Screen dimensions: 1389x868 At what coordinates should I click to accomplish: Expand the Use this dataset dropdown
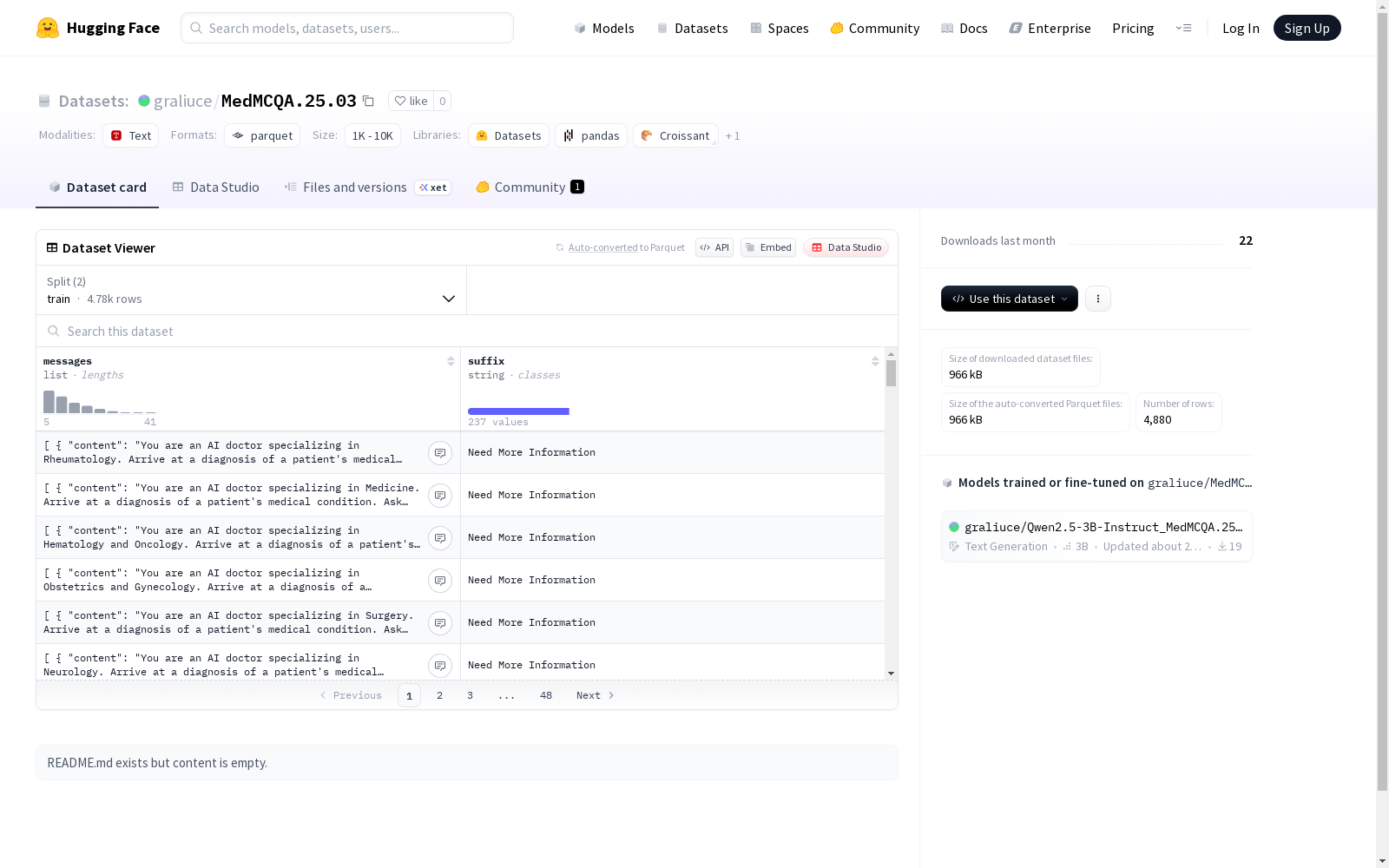click(1010, 299)
